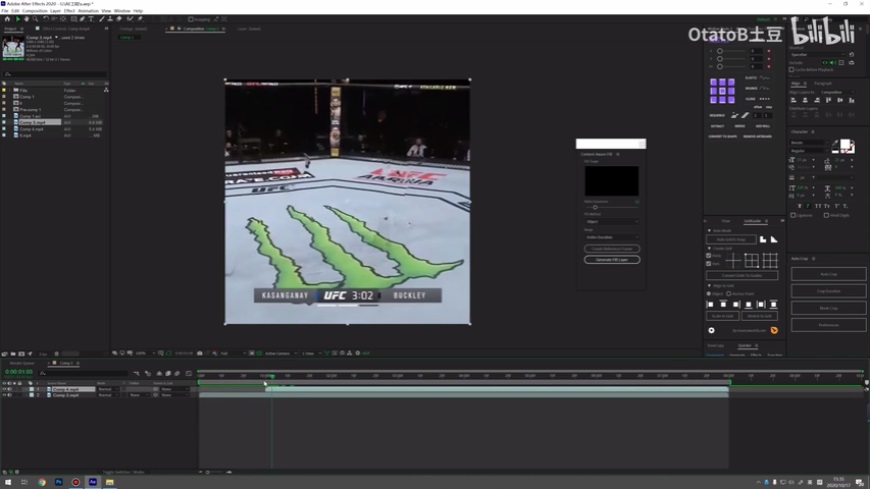Click new composition icon in Project panel footer

click(x=22, y=354)
